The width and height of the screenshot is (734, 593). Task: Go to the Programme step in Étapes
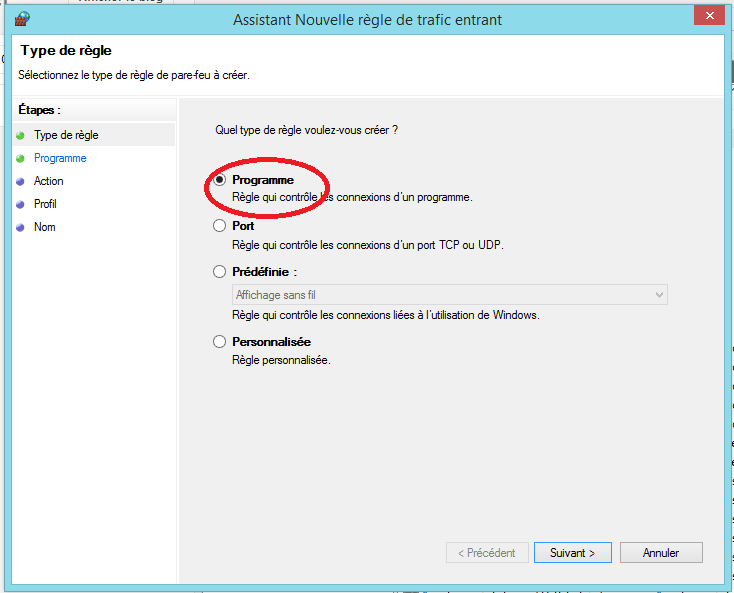tap(60, 158)
